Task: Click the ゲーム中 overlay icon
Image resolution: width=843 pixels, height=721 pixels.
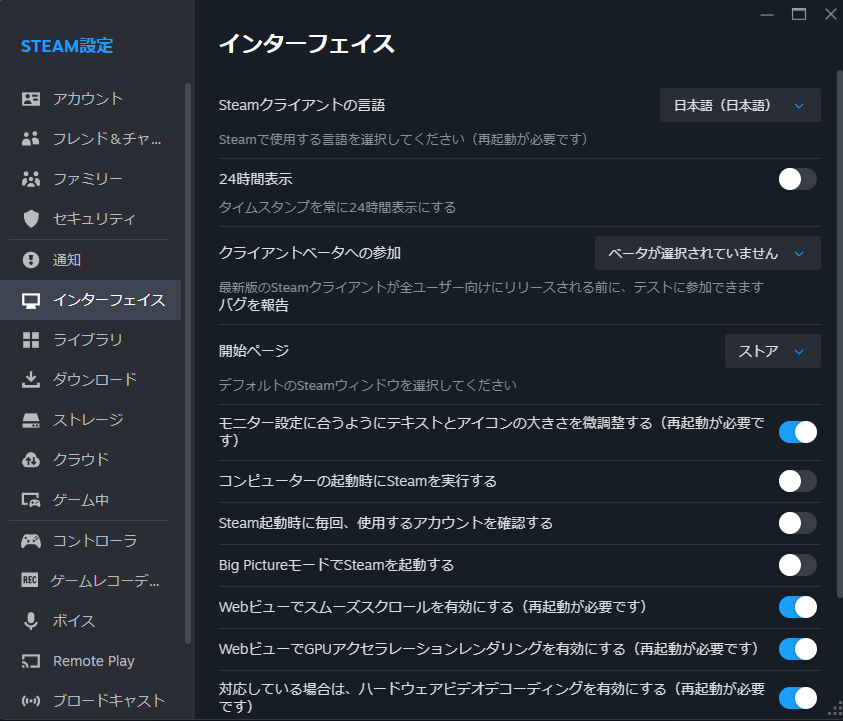Action: [x=31, y=500]
